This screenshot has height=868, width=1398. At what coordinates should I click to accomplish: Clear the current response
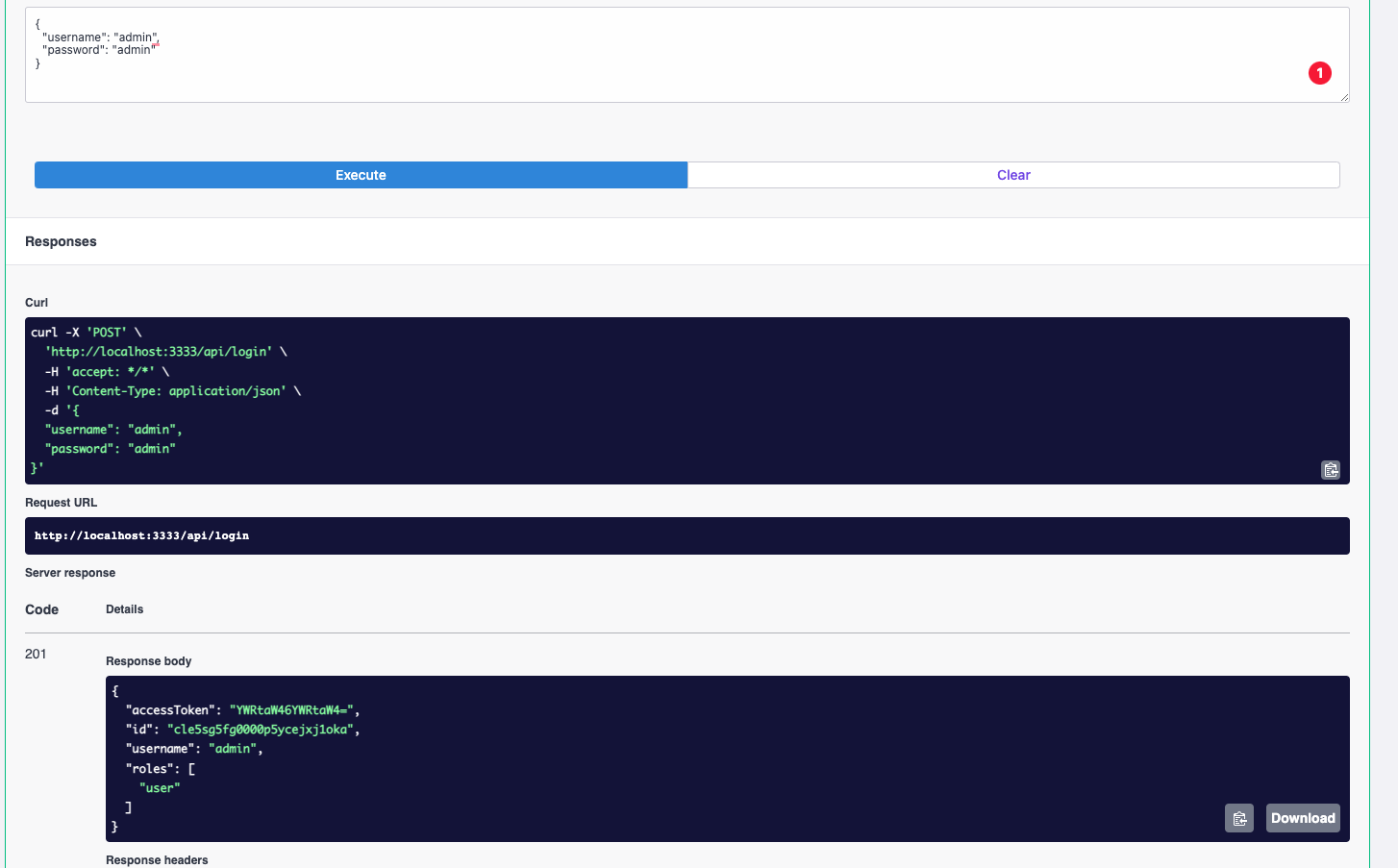[1013, 174]
